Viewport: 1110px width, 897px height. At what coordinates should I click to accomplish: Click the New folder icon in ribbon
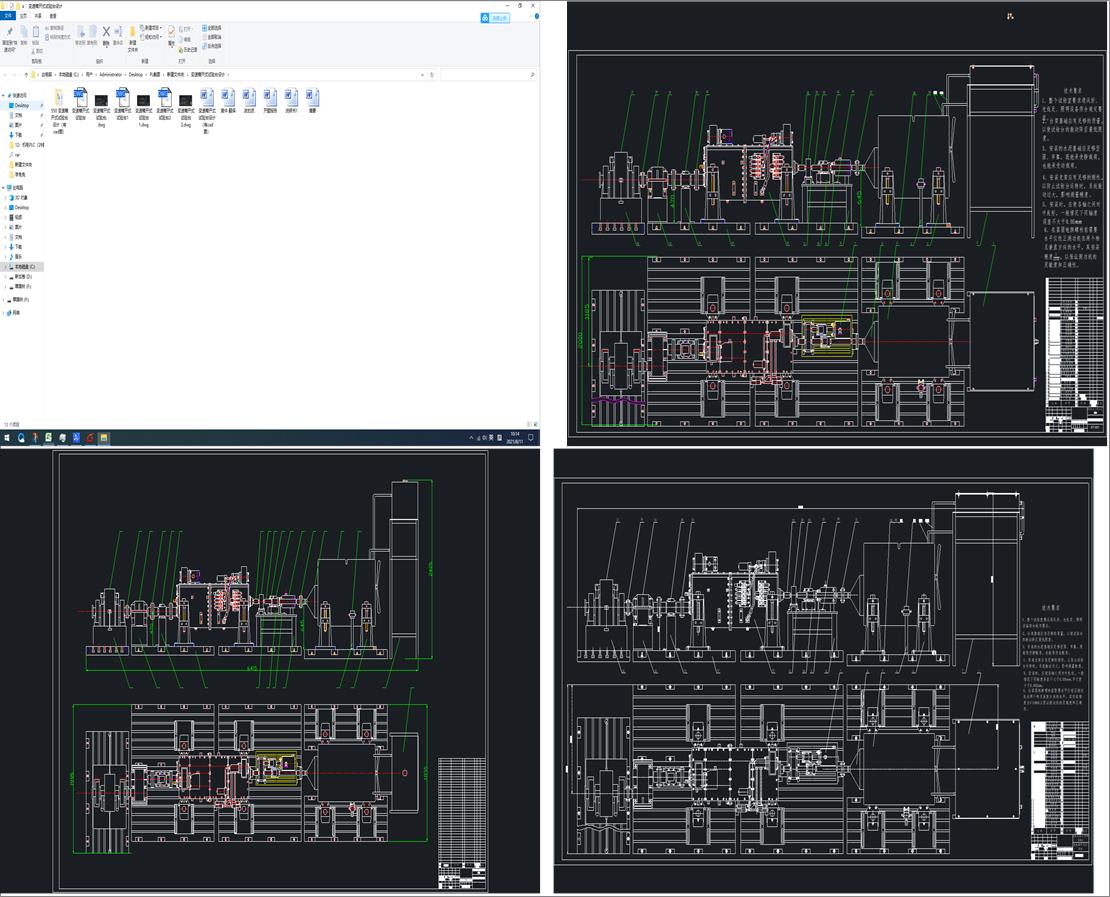132,33
